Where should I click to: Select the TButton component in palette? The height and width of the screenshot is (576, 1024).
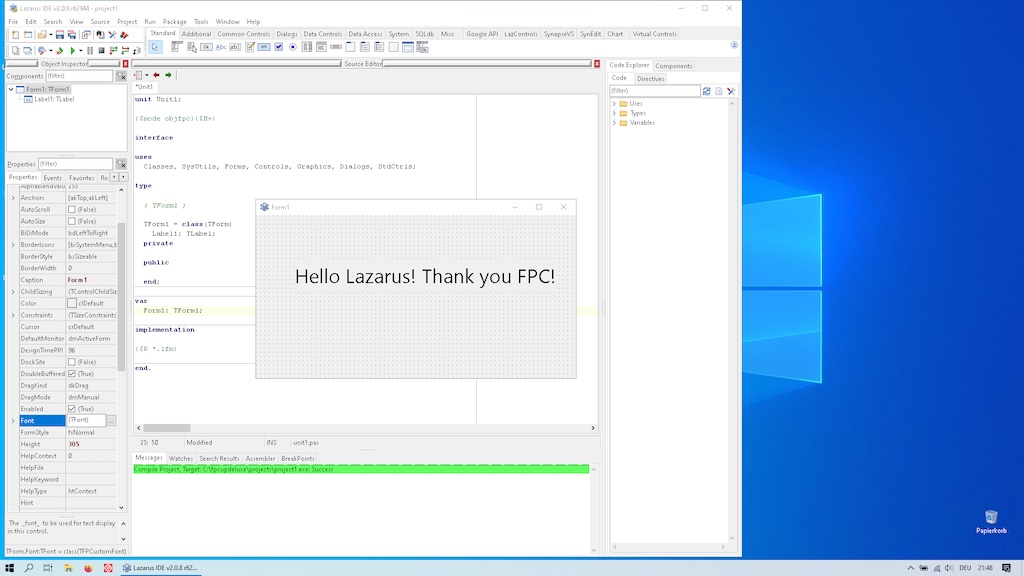(206, 47)
